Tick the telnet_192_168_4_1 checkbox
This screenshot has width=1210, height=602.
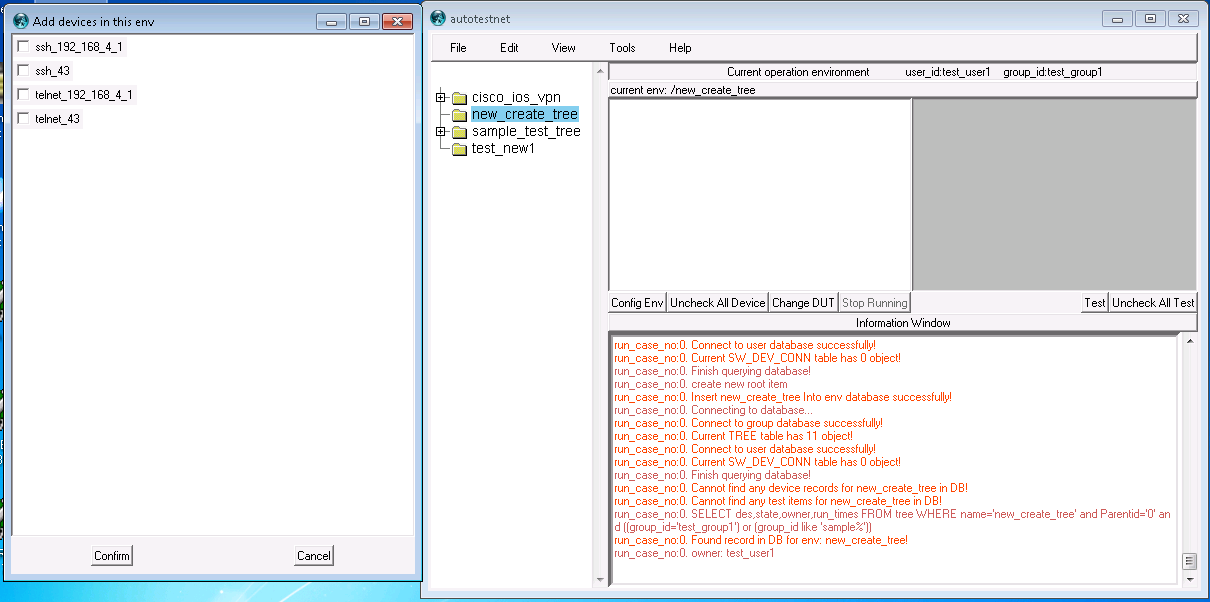point(23,95)
